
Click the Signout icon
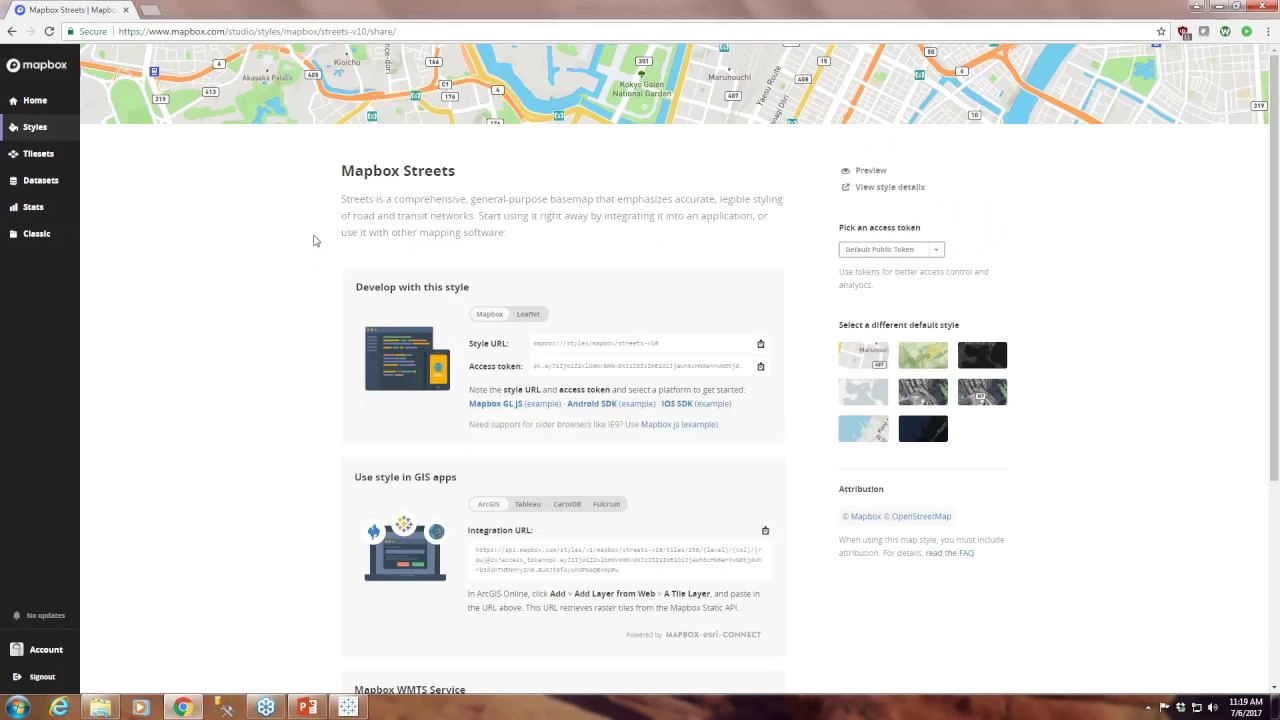pos(16,677)
